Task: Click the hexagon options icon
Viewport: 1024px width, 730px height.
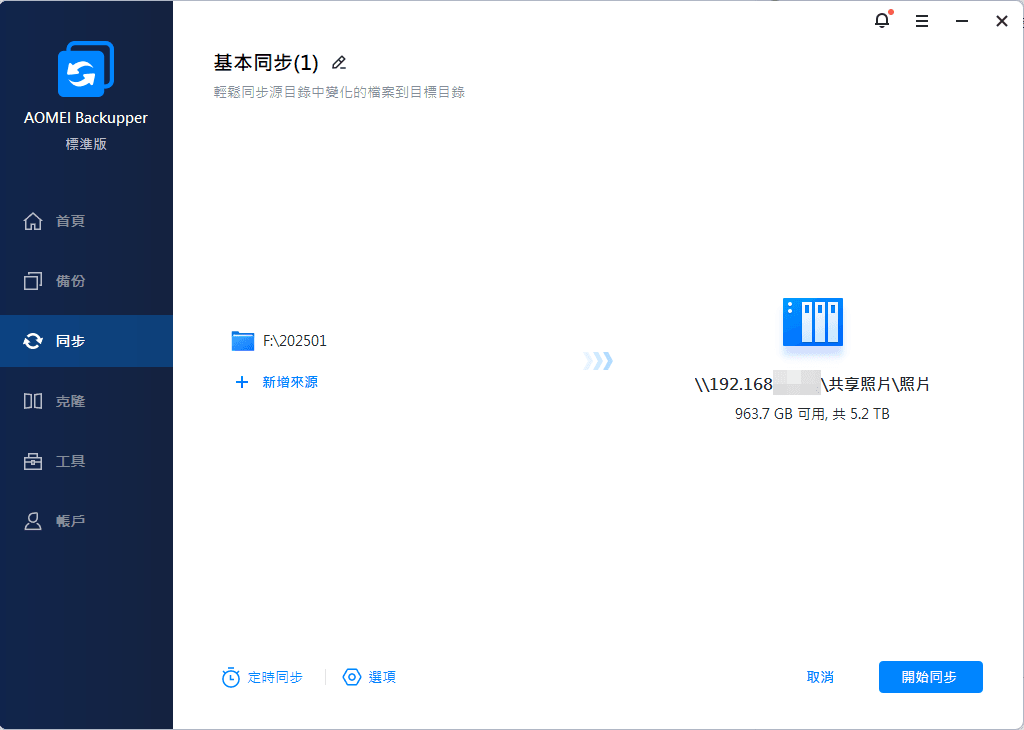Action: coord(352,677)
